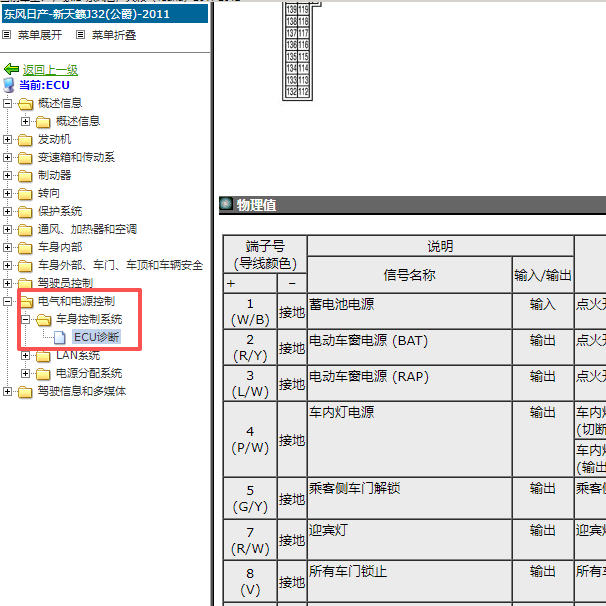Open the 转向 folder icon
The height and width of the screenshot is (606, 606).
(25, 194)
